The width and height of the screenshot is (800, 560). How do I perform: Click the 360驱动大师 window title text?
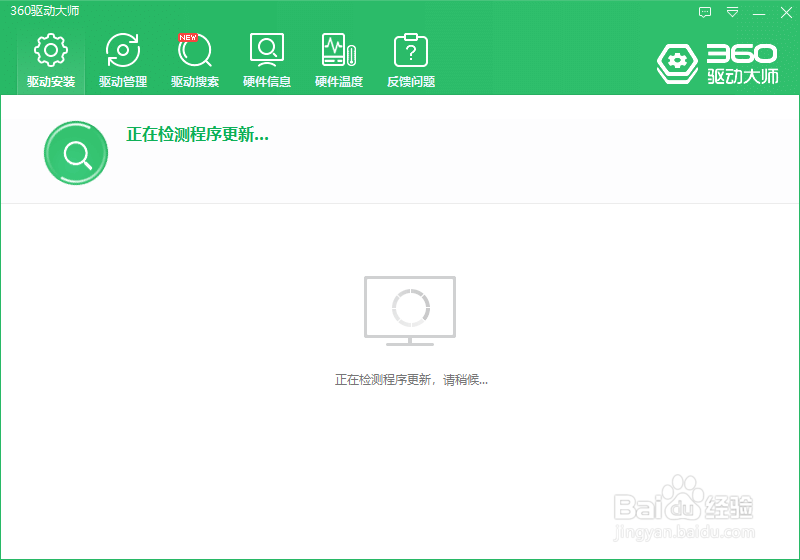[x=45, y=11]
